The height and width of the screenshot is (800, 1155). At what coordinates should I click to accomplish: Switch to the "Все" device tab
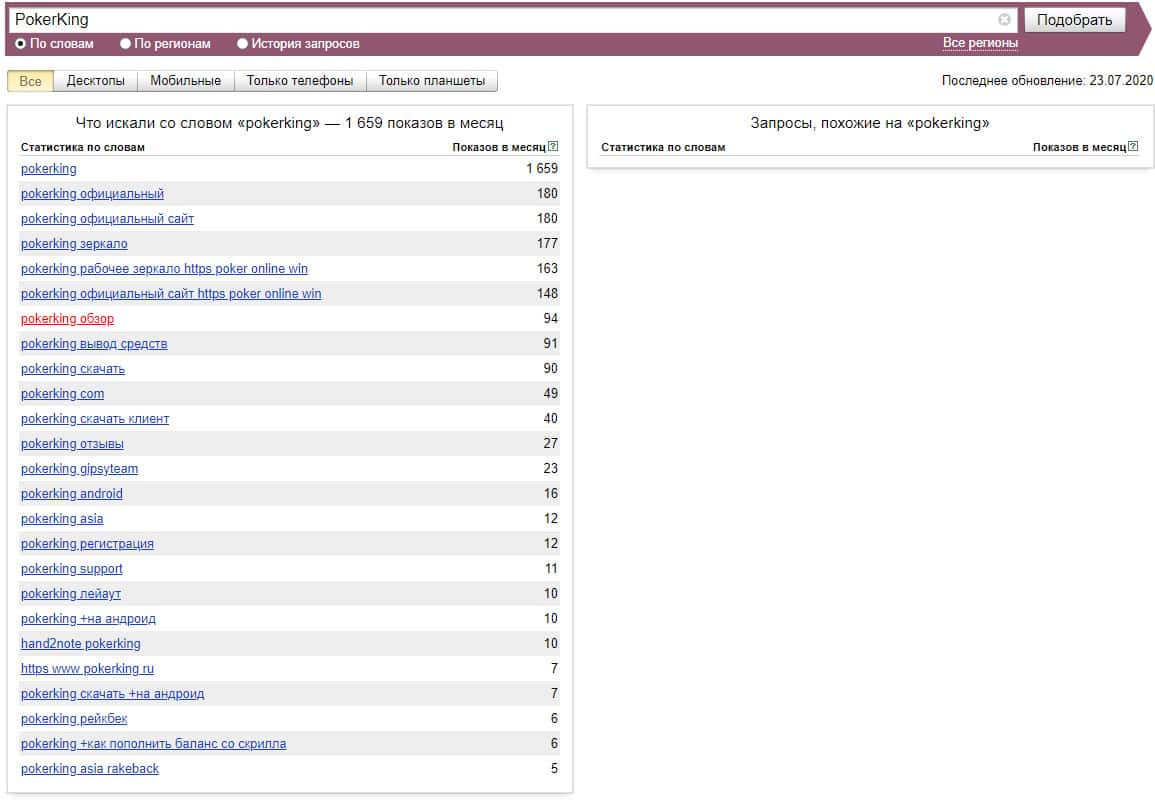30,81
